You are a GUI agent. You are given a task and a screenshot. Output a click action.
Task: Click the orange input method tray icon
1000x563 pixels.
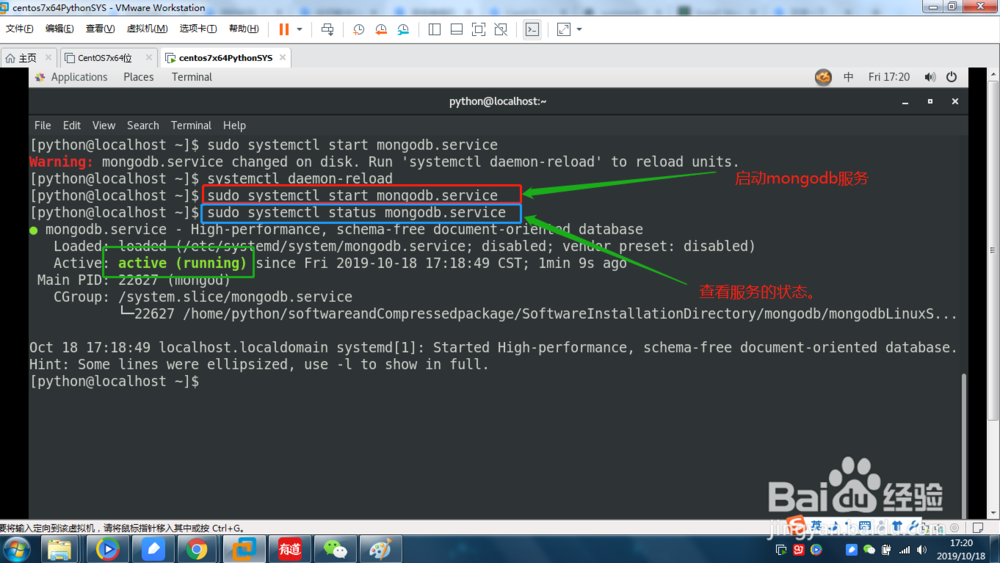[823, 77]
